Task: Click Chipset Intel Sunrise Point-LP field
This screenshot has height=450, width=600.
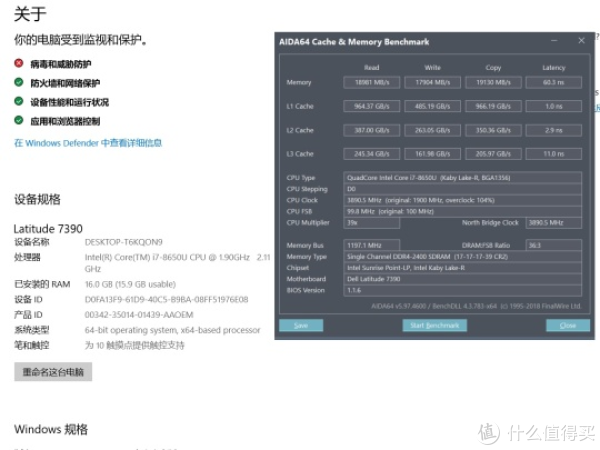Action: click(x=463, y=268)
